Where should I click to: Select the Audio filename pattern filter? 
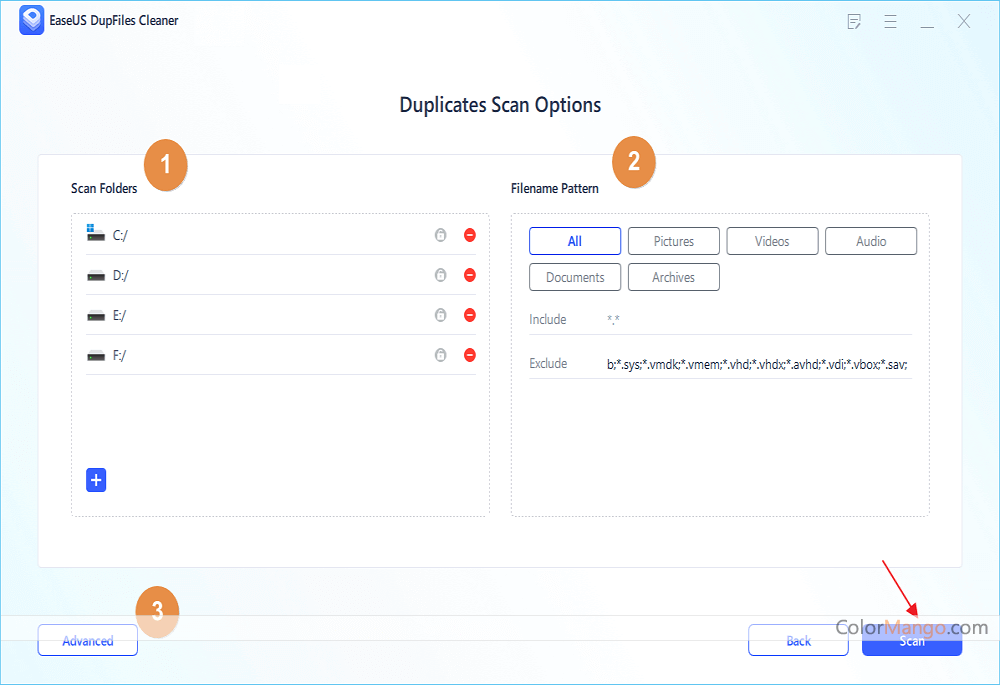pos(871,241)
